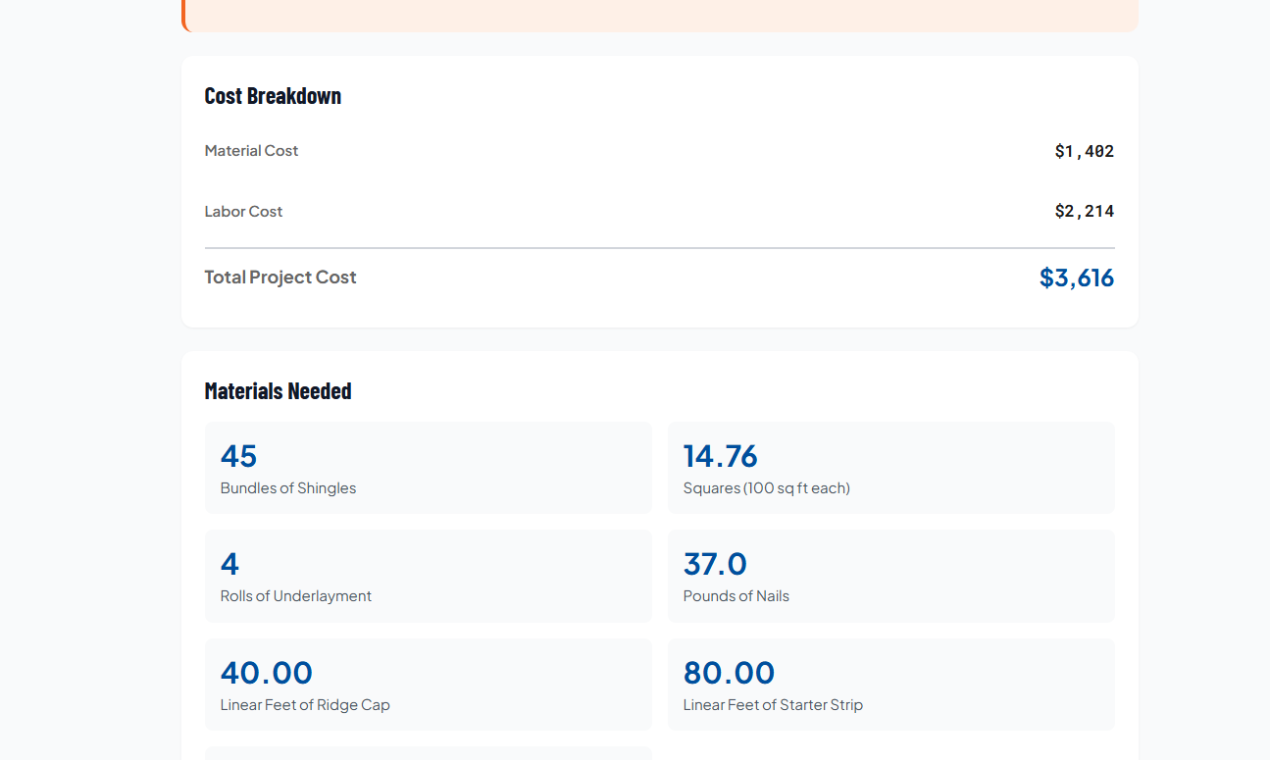Click the 40.00 ridge cap value
Viewport: 1270px width, 760px height.
tap(266, 673)
